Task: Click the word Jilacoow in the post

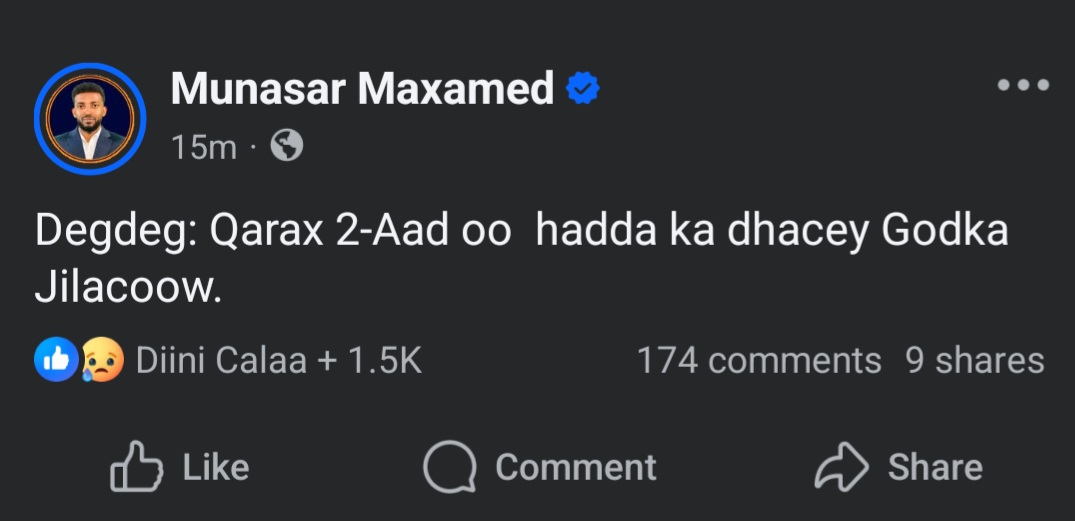Action: click(x=126, y=289)
